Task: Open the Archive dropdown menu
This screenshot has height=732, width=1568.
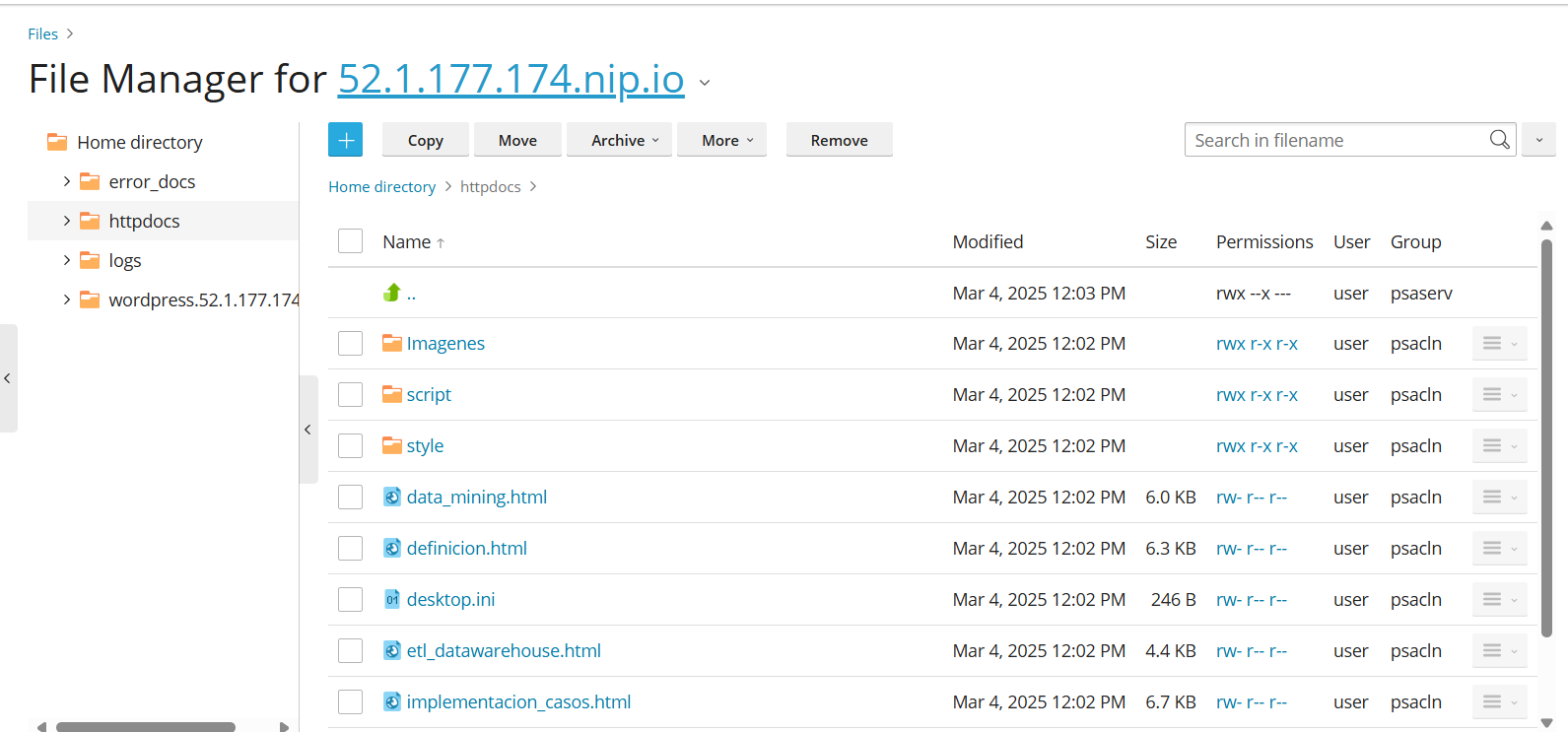Action: click(625, 140)
